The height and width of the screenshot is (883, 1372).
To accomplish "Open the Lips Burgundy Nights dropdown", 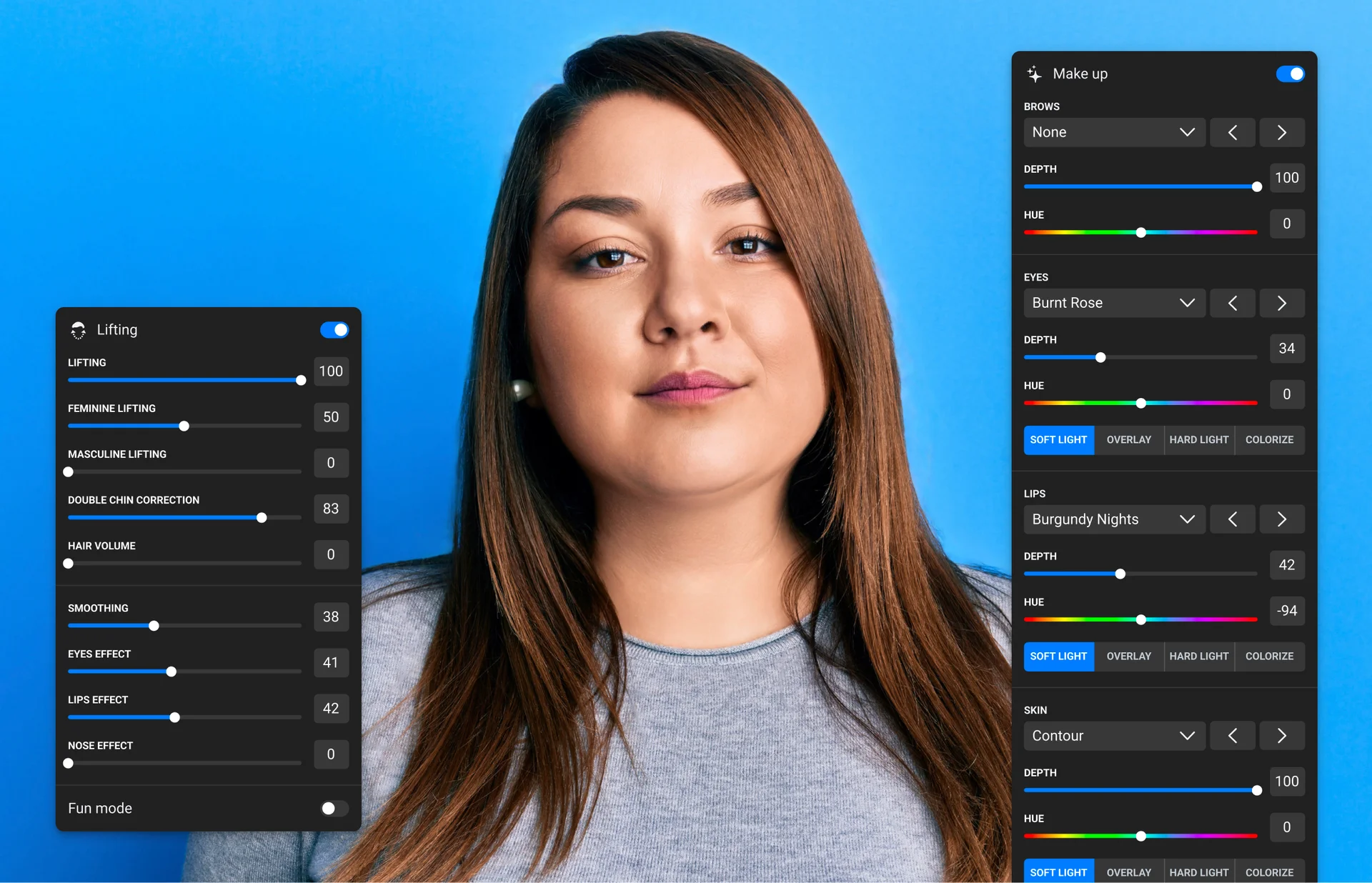I will pyautogui.click(x=1115, y=519).
